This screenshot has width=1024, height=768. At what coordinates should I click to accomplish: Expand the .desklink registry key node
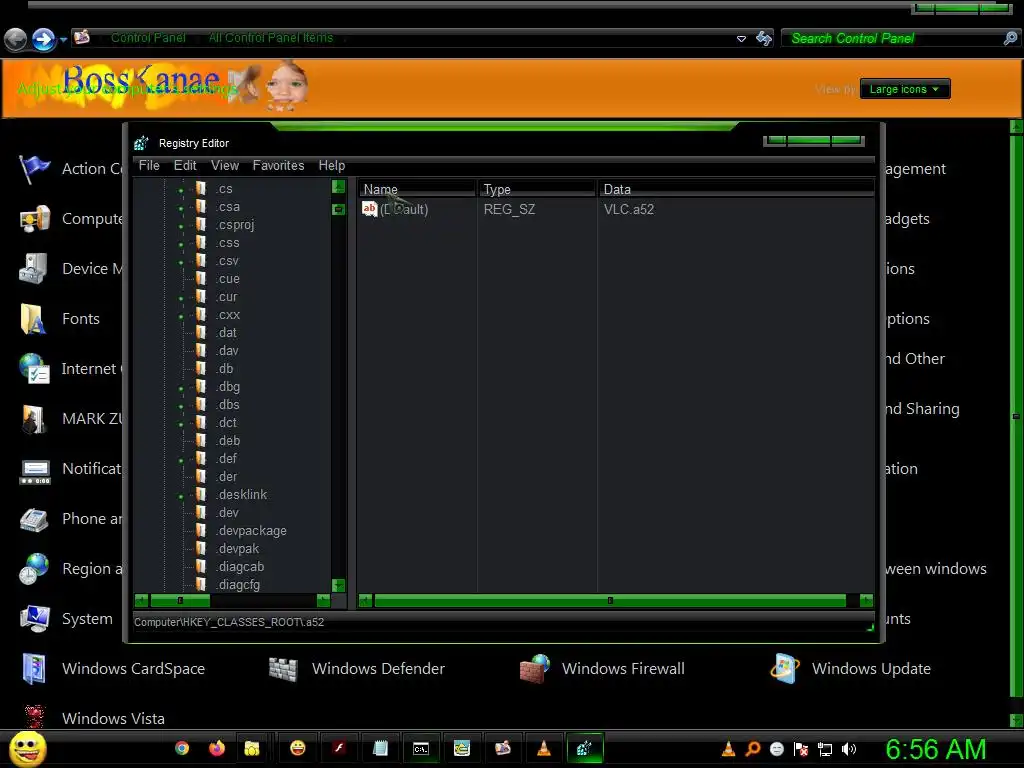click(181, 496)
